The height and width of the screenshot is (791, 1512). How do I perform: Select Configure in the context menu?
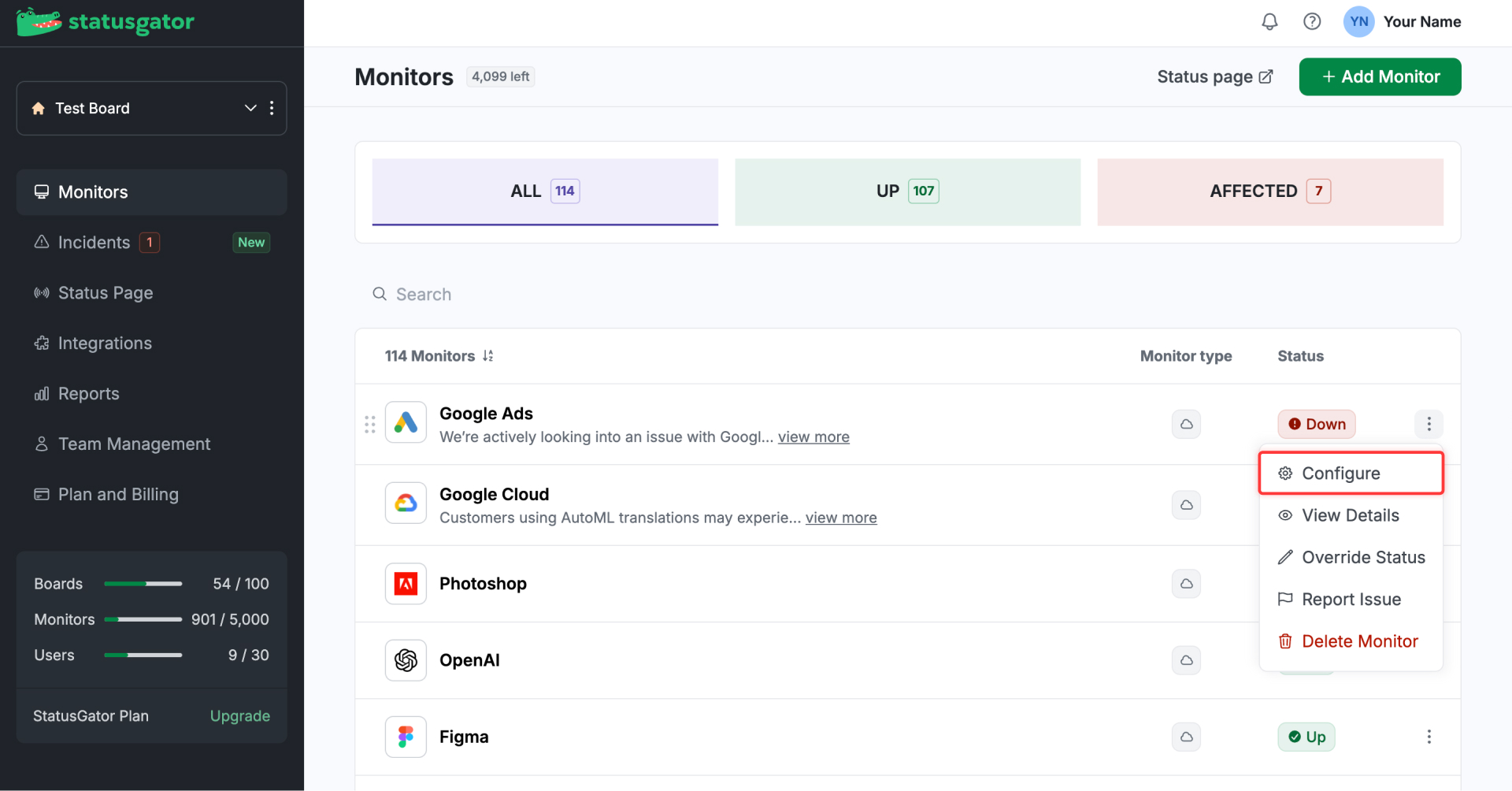tap(1351, 473)
